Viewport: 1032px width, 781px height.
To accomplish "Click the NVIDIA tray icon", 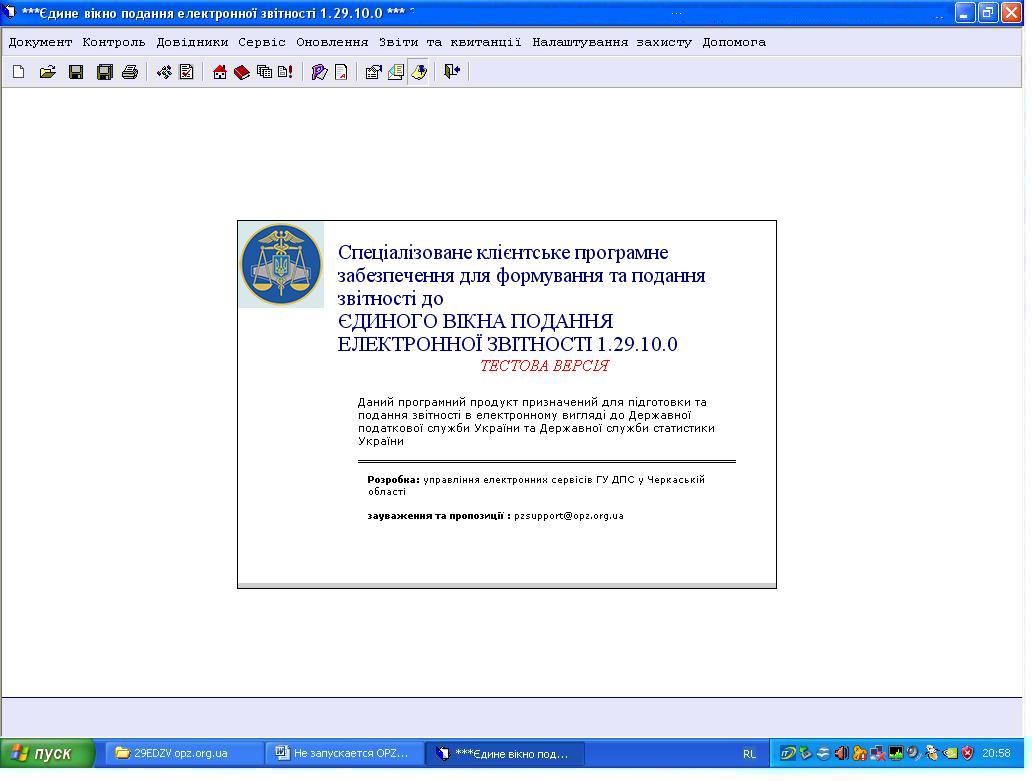I will (x=950, y=753).
